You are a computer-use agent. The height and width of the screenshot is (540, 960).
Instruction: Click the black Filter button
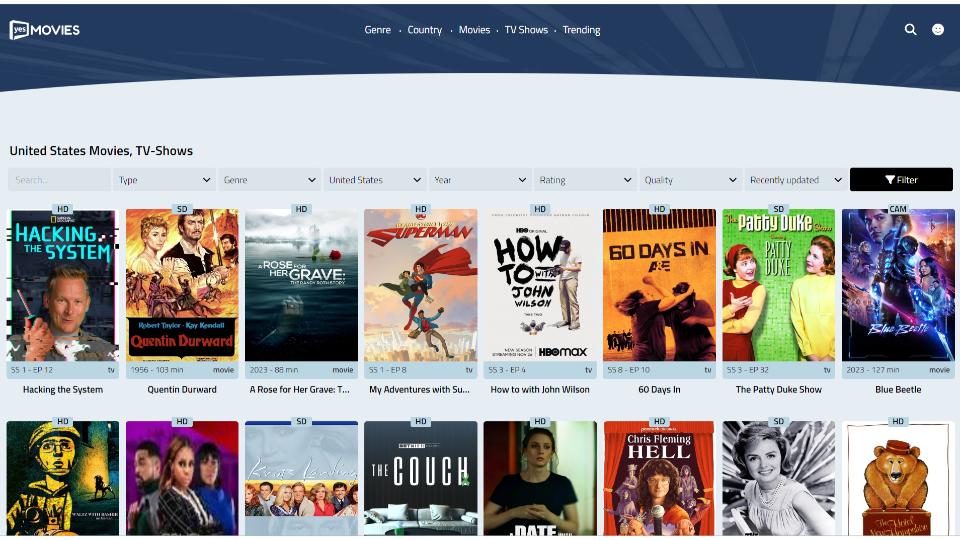(x=901, y=180)
